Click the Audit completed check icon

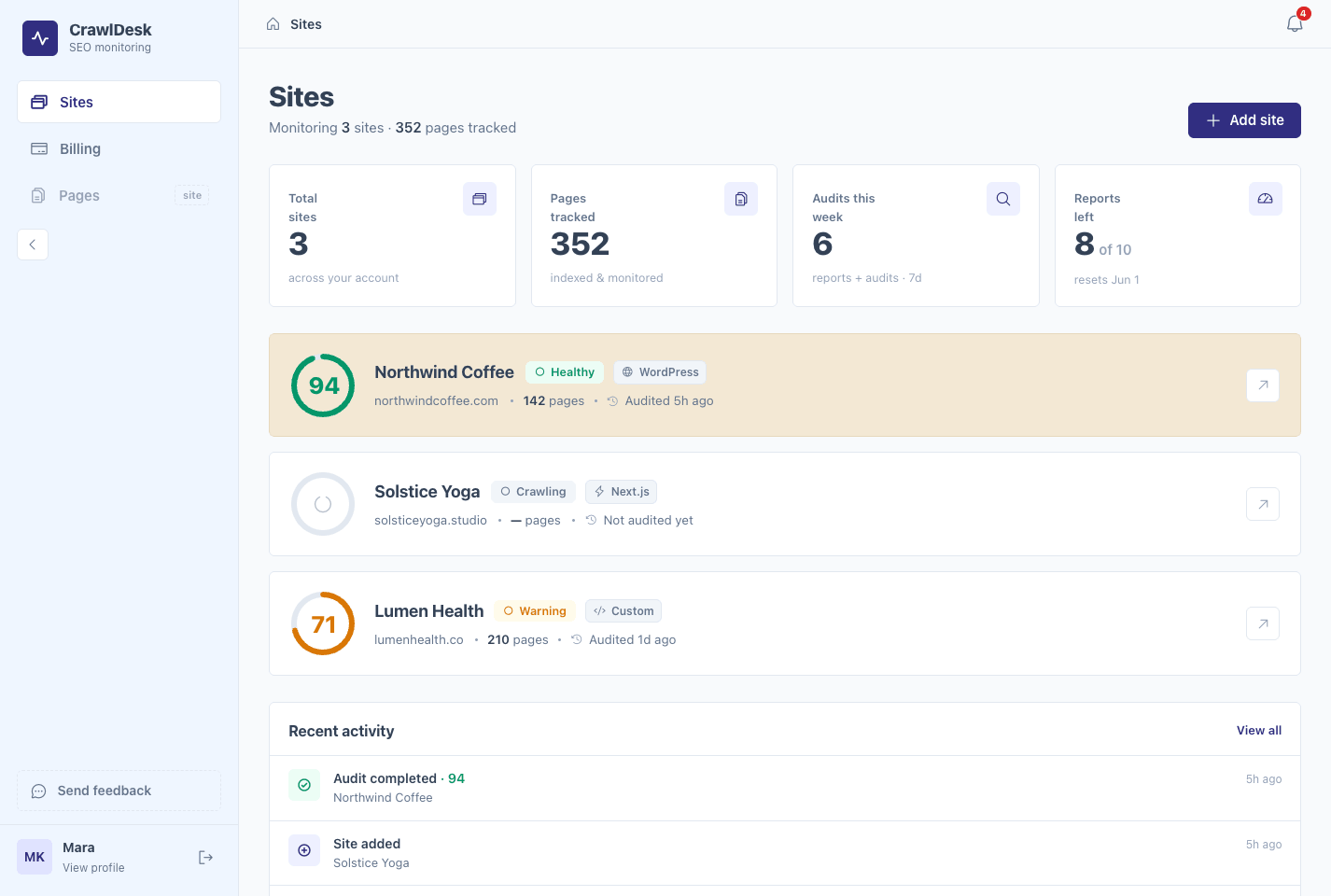pyautogui.click(x=304, y=785)
